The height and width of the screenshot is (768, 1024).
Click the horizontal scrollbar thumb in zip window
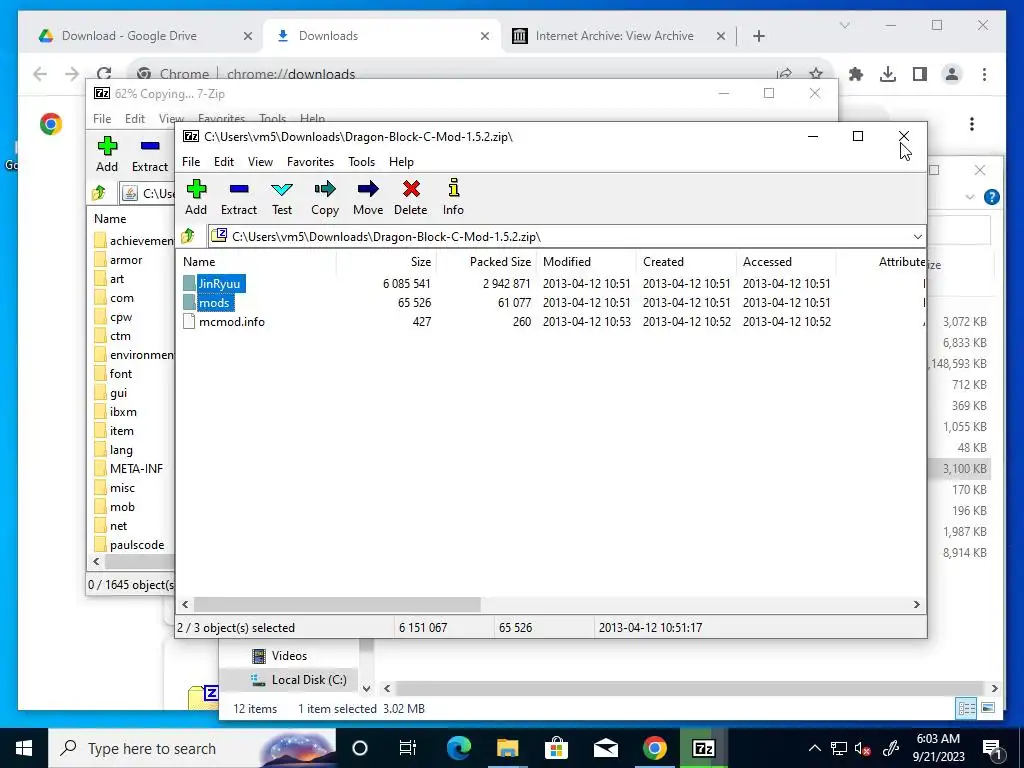point(337,605)
